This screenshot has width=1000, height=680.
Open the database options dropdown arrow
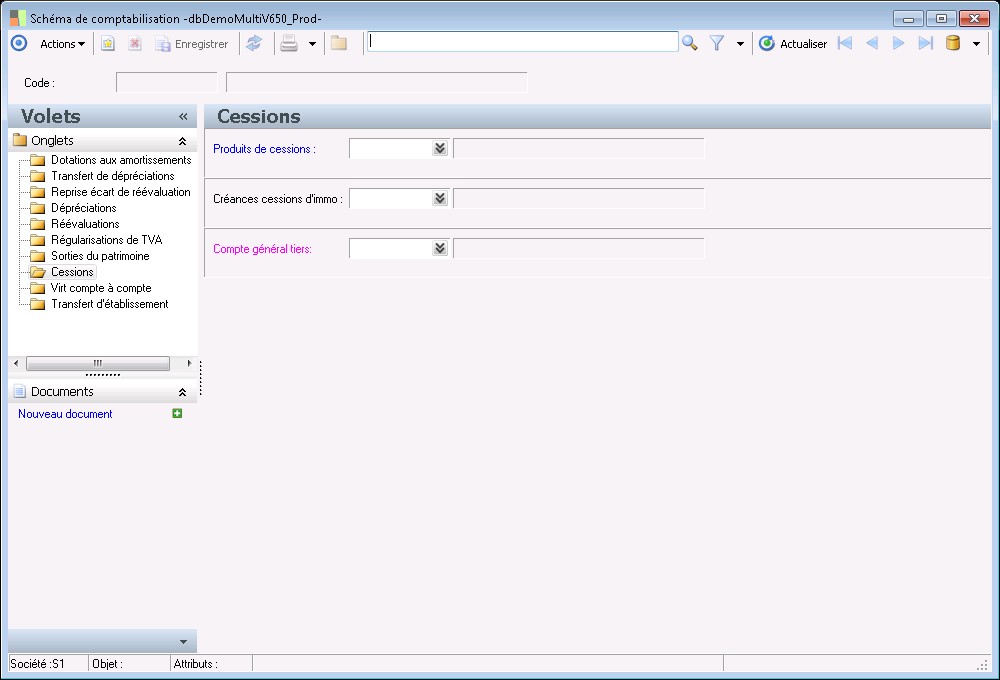[x=976, y=44]
